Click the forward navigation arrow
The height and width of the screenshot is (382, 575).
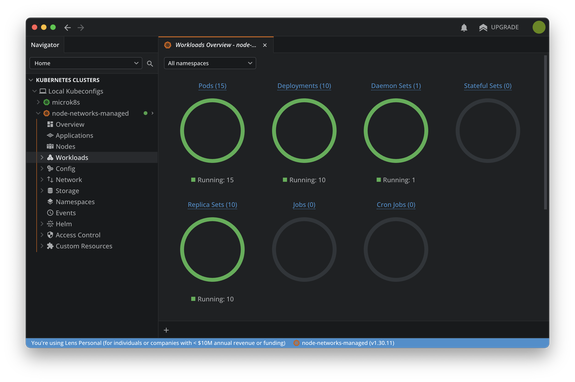pos(81,27)
